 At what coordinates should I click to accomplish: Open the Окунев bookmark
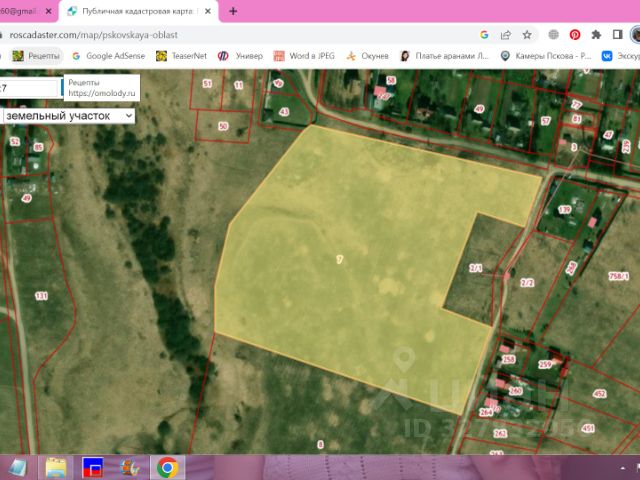coord(367,56)
